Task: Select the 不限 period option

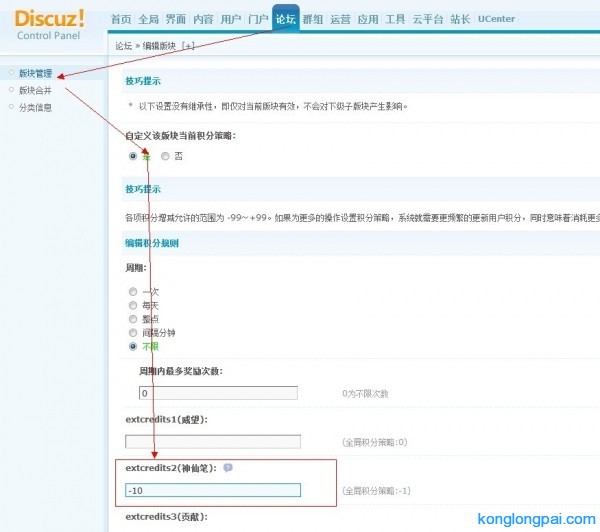Action: (133, 346)
